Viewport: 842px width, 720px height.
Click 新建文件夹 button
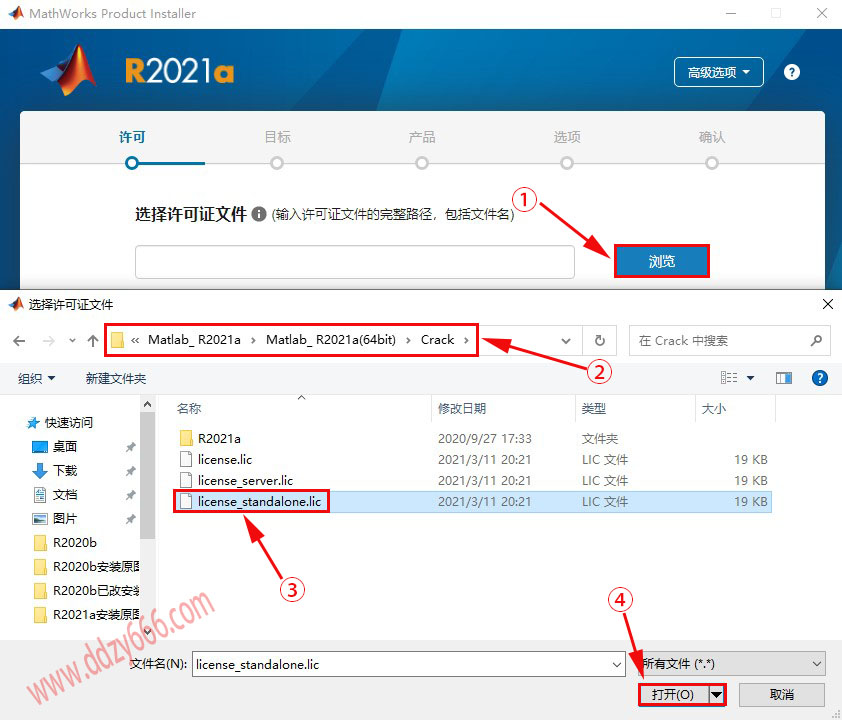115,379
